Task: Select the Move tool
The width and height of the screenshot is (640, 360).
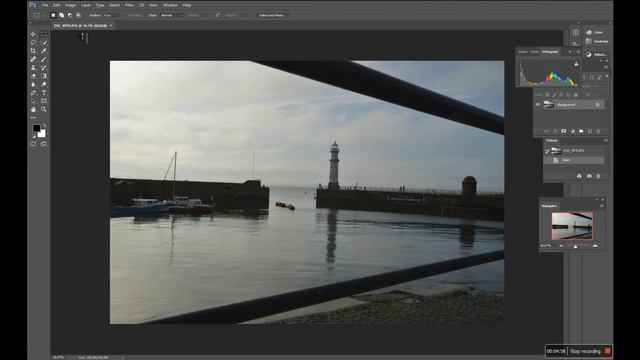Action: (x=33, y=34)
